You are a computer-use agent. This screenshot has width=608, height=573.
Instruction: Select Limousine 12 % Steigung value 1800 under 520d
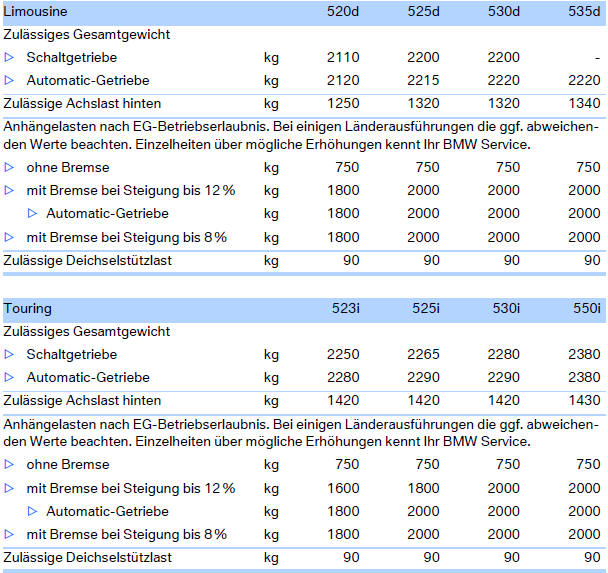pos(343,190)
